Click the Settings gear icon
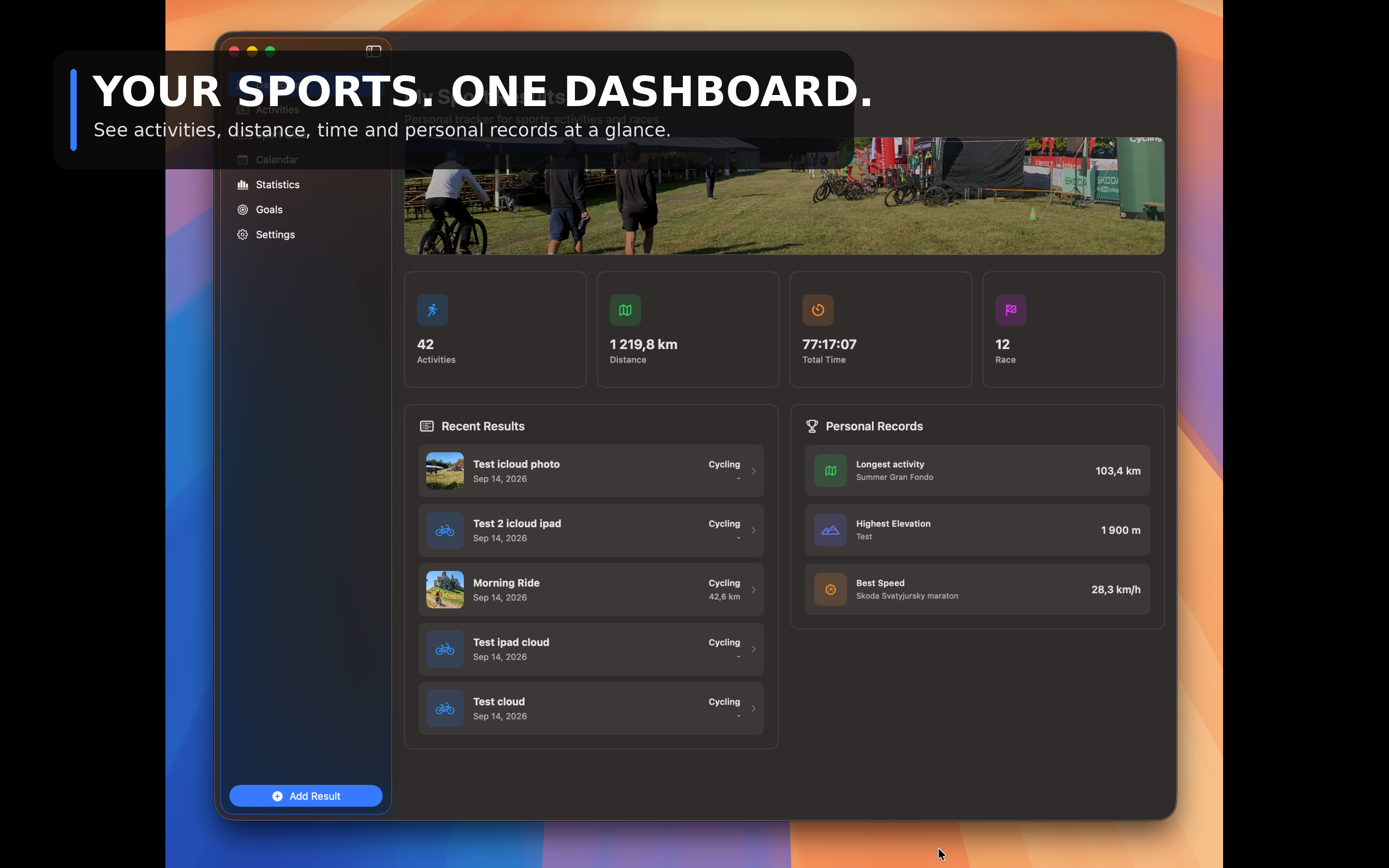Image resolution: width=1389 pixels, height=868 pixels. click(243, 234)
